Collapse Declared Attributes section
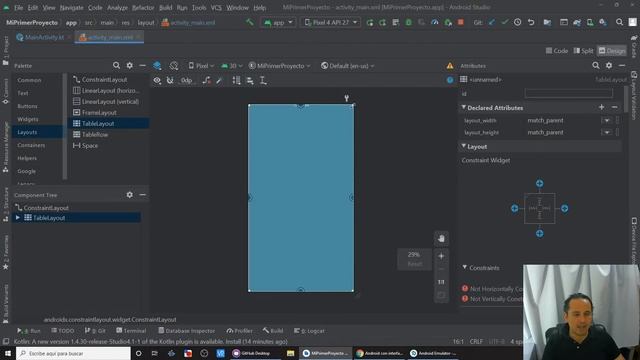The image size is (640, 360). (x=464, y=107)
